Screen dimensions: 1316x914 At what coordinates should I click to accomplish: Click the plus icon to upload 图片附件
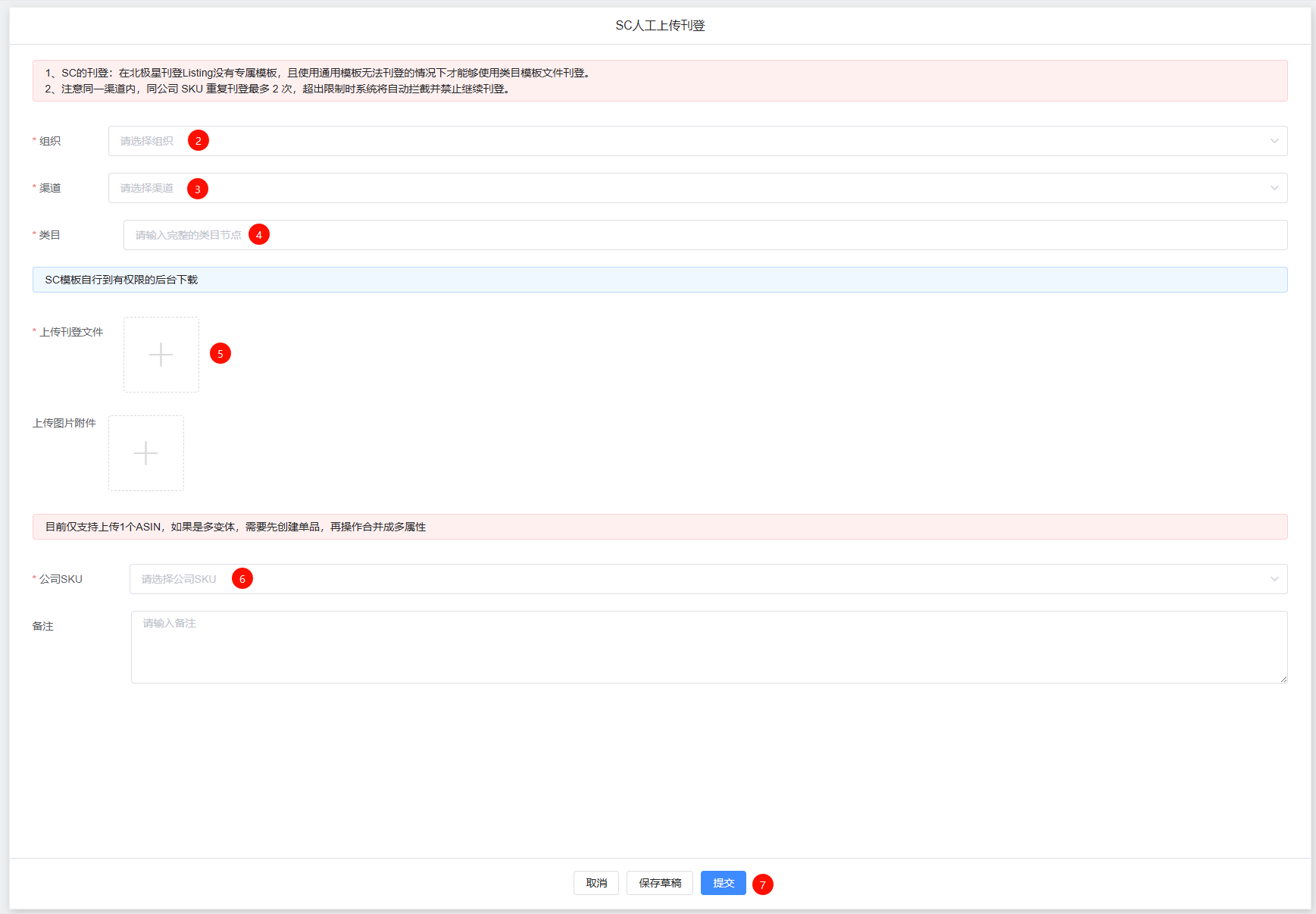pos(145,453)
